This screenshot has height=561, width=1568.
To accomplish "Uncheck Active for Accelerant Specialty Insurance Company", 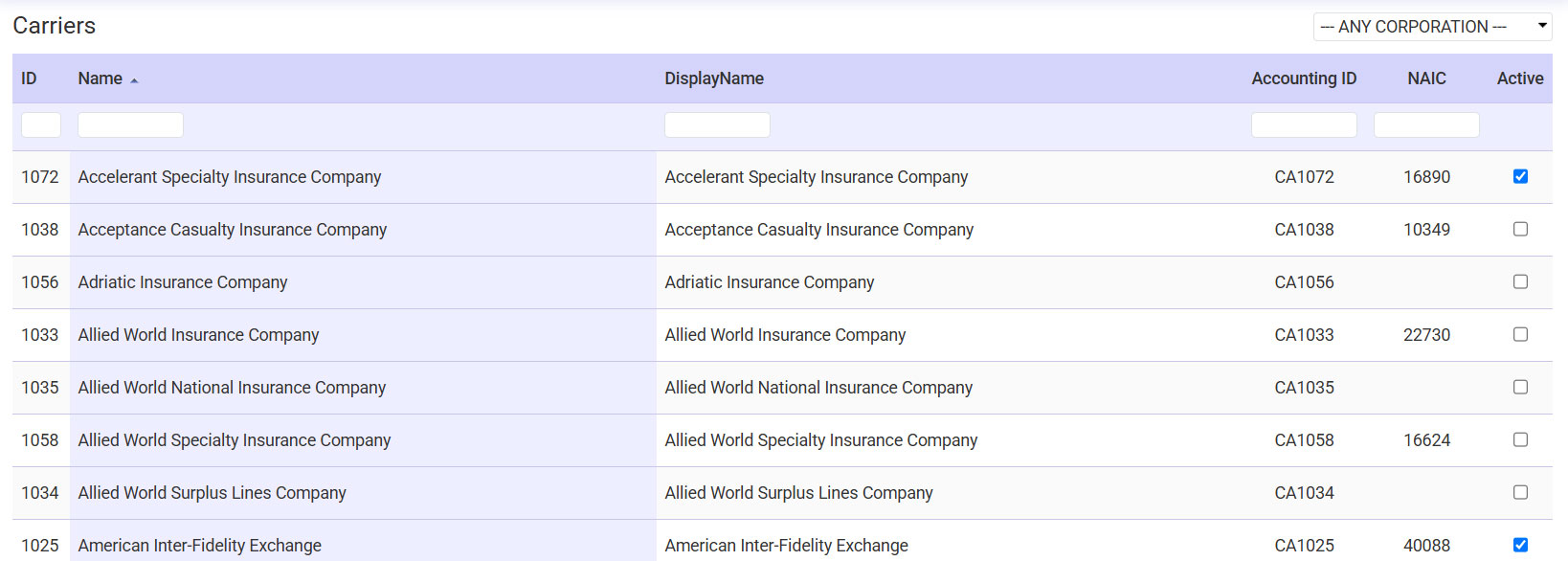I will coord(1520,176).
